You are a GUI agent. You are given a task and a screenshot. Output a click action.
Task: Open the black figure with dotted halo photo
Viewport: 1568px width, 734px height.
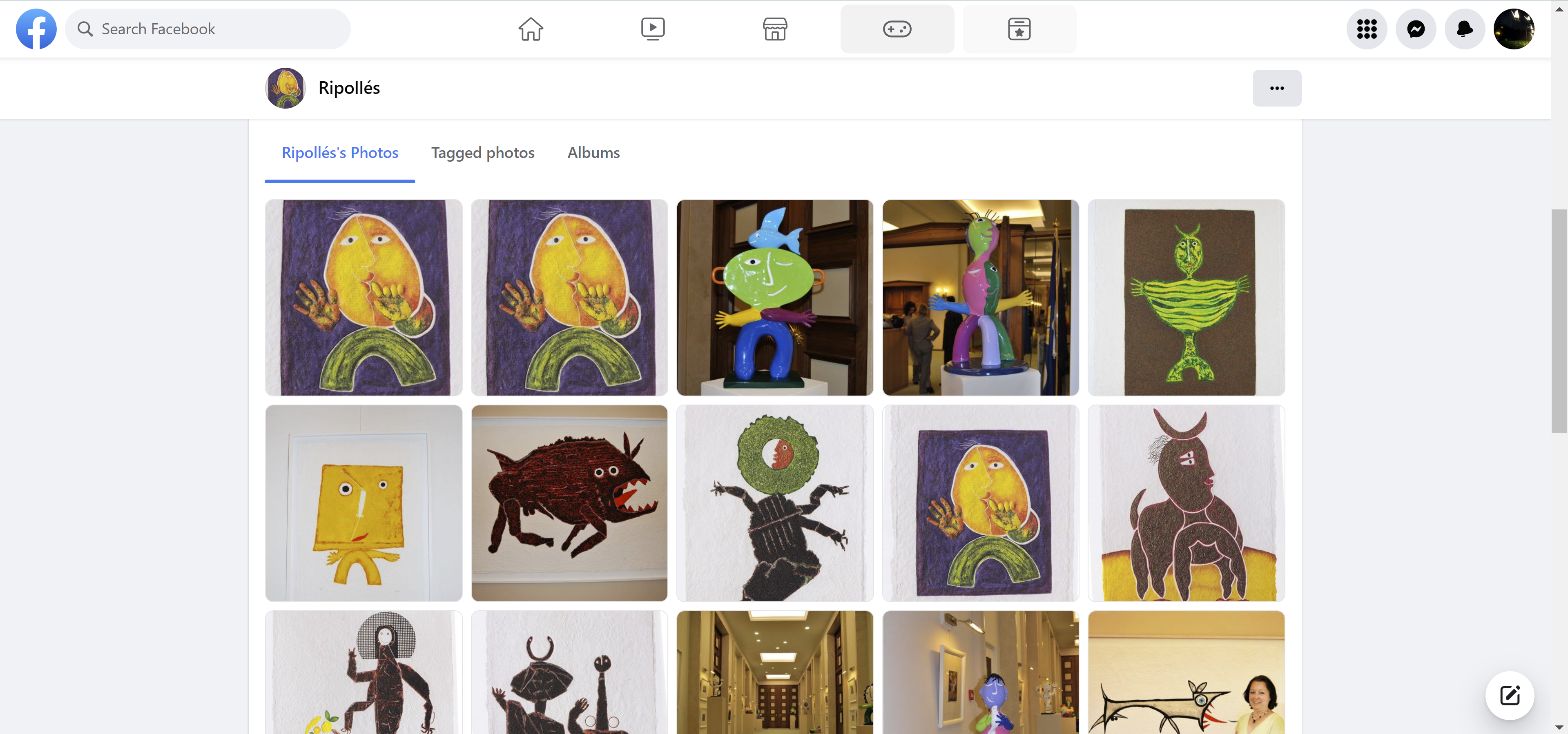[x=364, y=672]
